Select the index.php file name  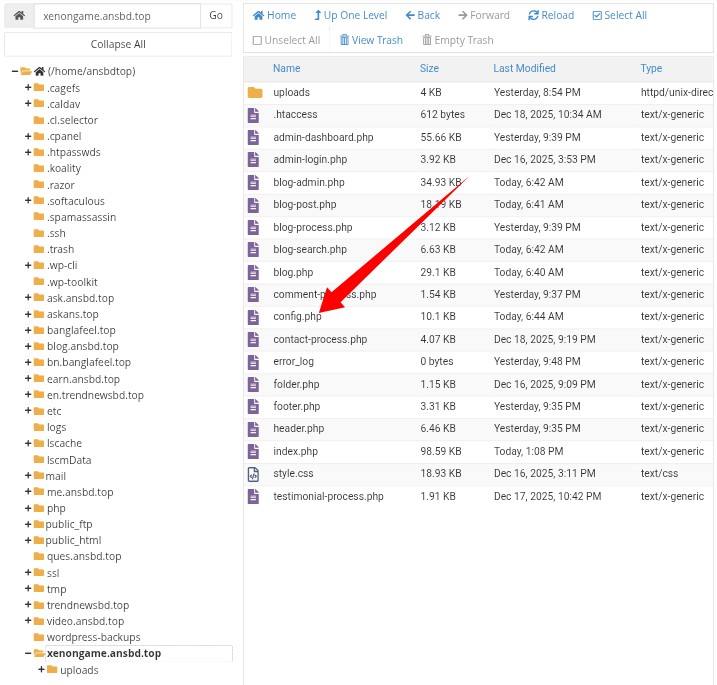click(x=295, y=451)
